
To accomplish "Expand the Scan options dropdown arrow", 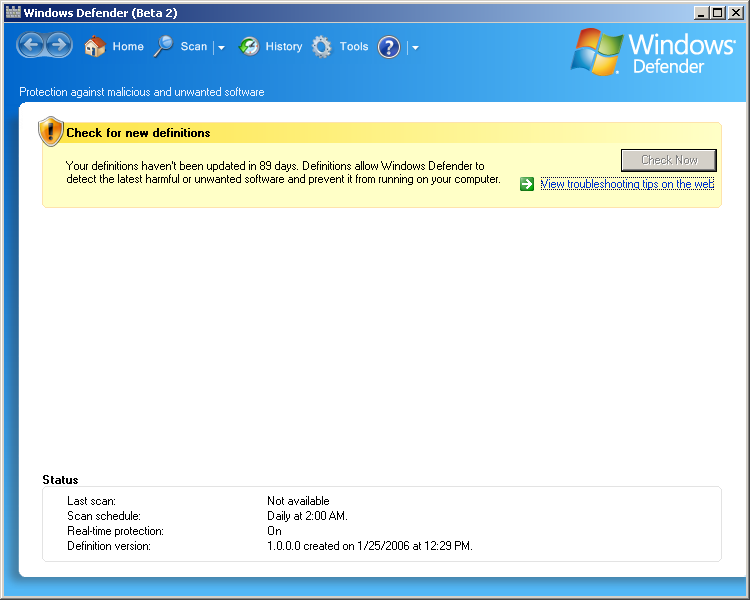I will 221,47.
